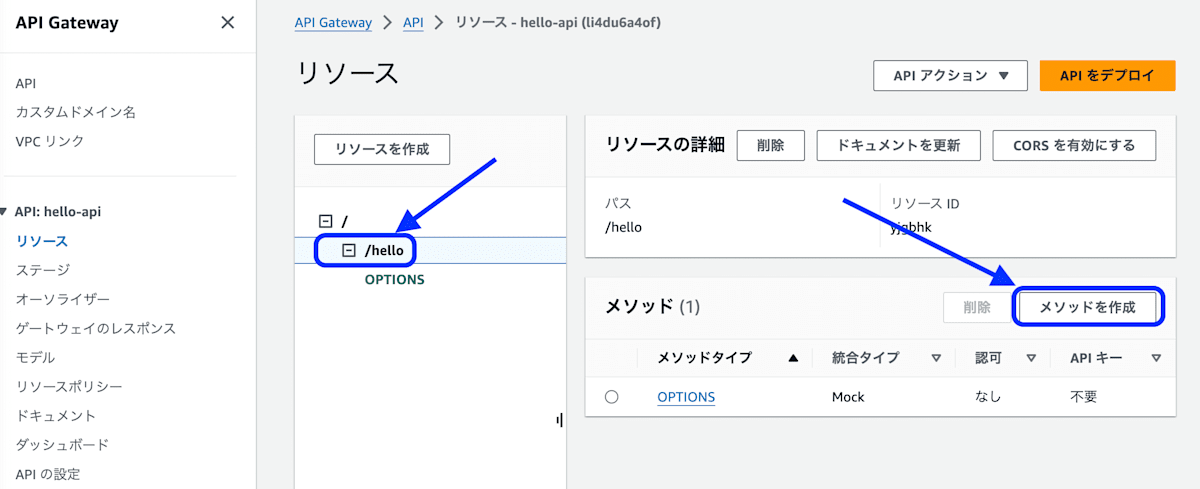The height and width of the screenshot is (489, 1200).
Task: Open VPC リンク in the sidebar
Action: pyautogui.click(x=50, y=141)
